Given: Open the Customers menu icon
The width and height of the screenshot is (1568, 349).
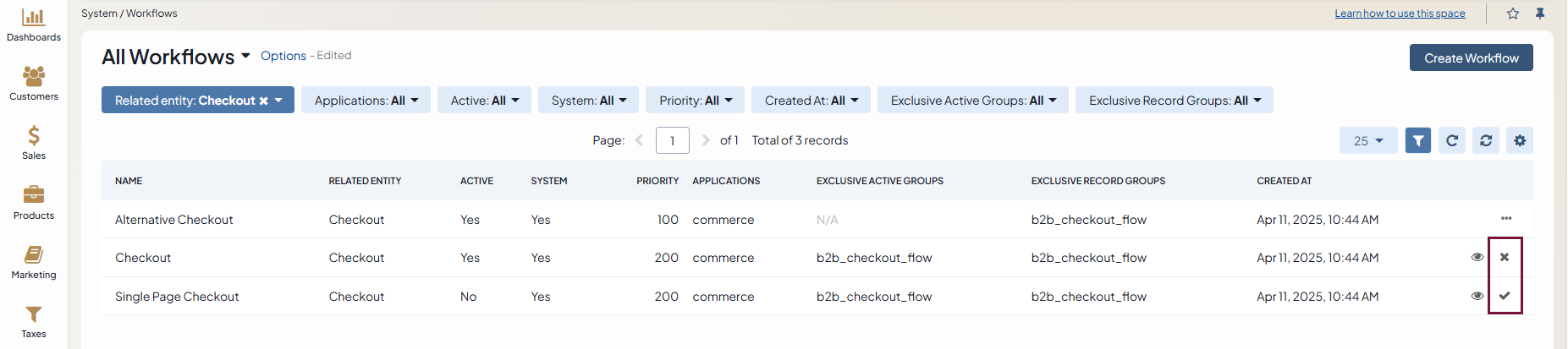Looking at the screenshot, I should [34, 77].
